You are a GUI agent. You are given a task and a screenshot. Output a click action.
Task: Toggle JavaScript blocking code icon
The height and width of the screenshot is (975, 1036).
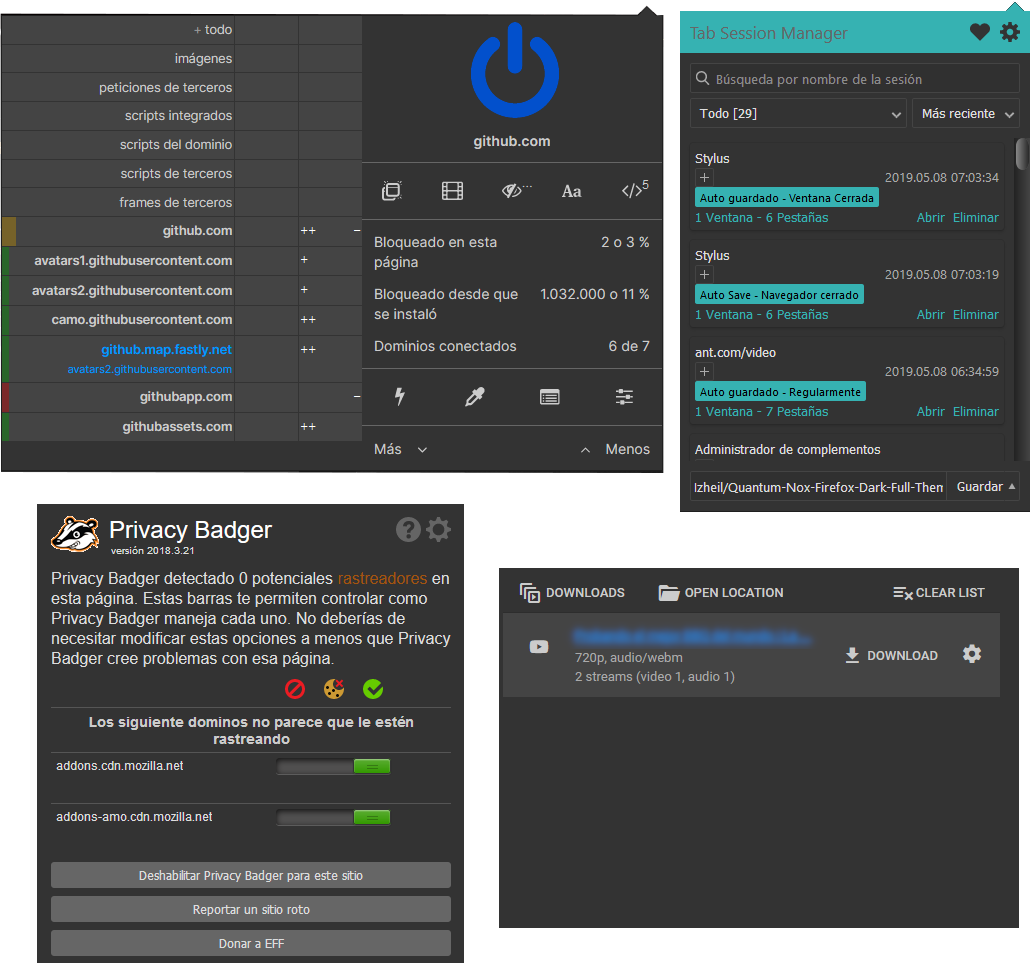click(x=635, y=190)
